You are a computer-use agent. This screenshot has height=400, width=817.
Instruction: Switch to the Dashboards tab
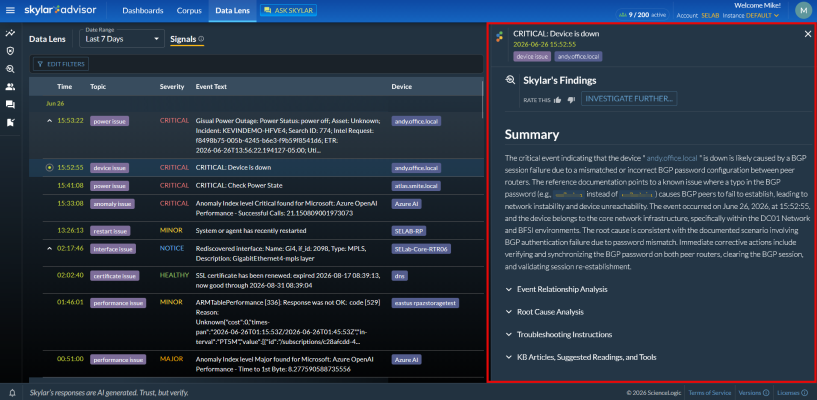[142, 10]
